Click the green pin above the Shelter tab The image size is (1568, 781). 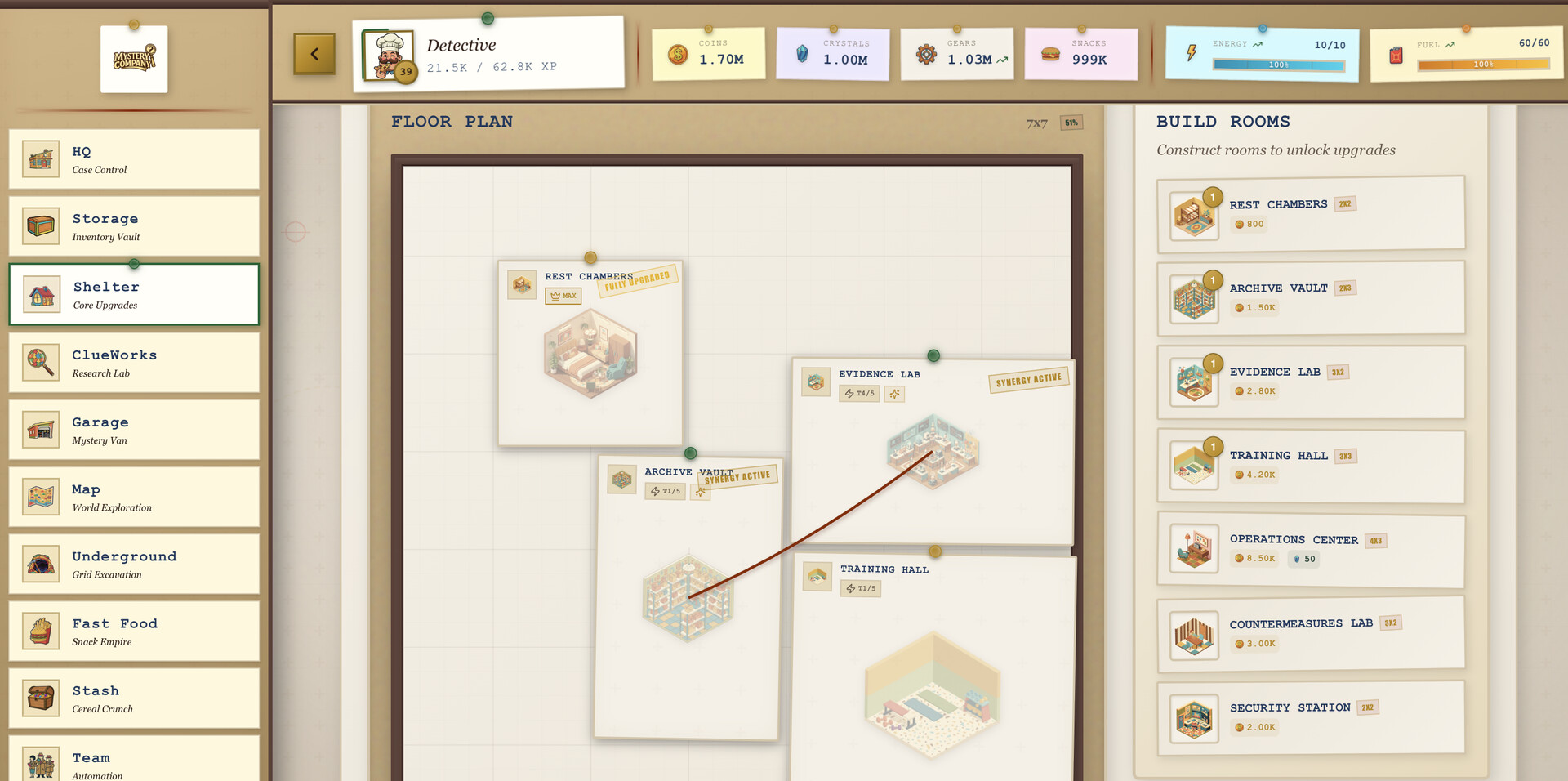(x=133, y=264)
